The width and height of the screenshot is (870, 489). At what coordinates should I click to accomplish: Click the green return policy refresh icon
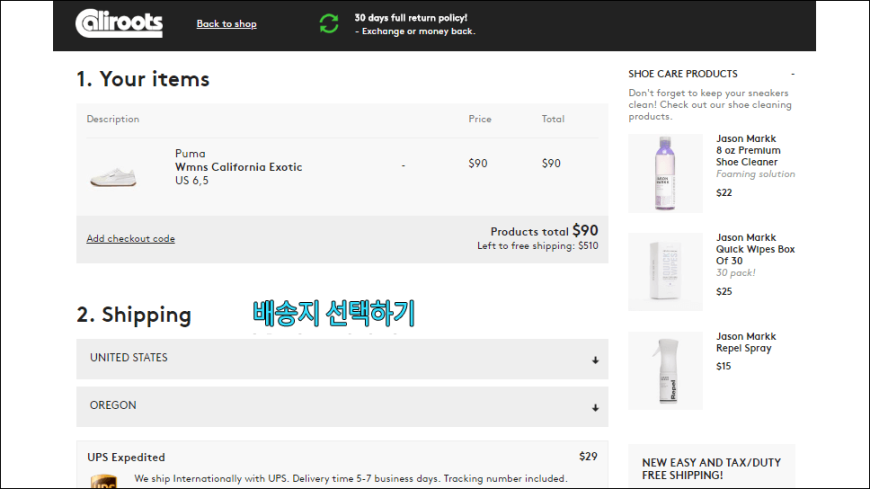coord(329,24)
